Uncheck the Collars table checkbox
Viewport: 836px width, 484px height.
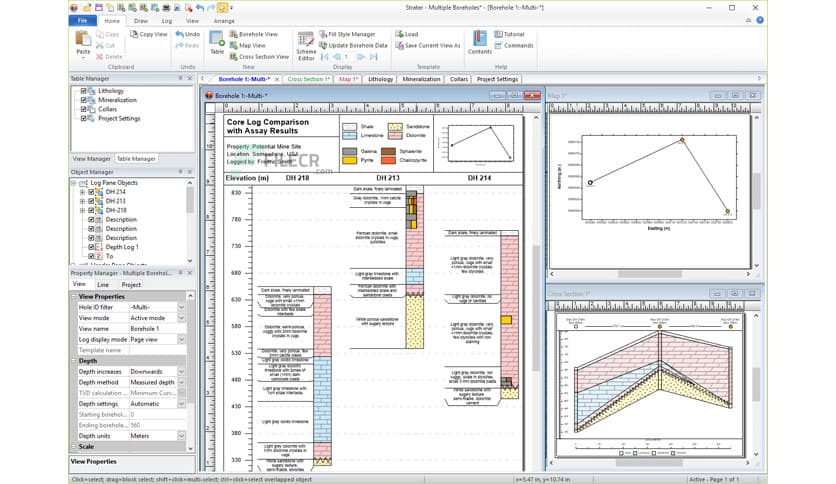(x=83, y=109)
